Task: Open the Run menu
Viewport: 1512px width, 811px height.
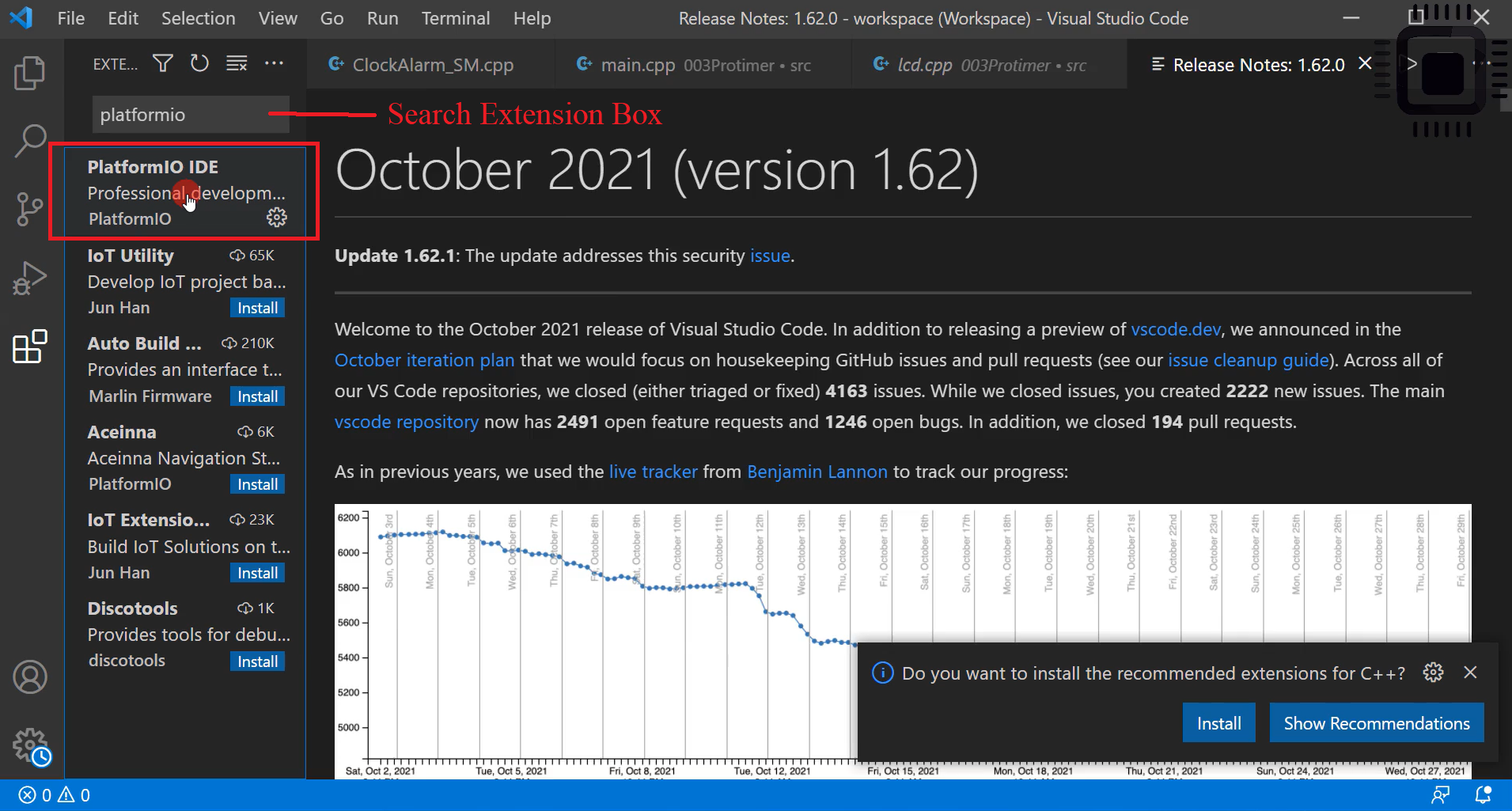Action: [382, 18]
